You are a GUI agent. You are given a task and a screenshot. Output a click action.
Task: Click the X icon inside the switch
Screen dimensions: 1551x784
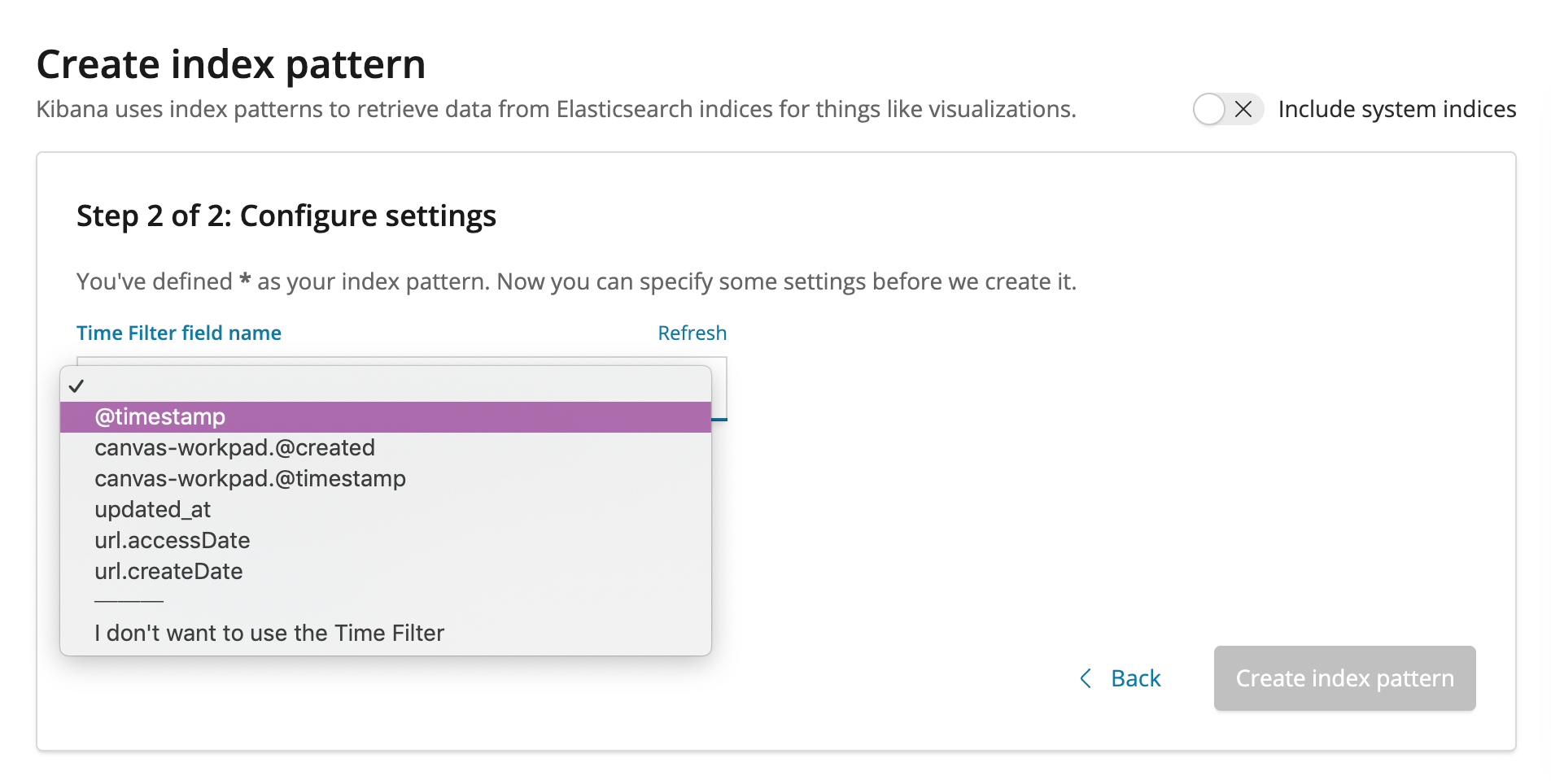(x=1243, y=109)
